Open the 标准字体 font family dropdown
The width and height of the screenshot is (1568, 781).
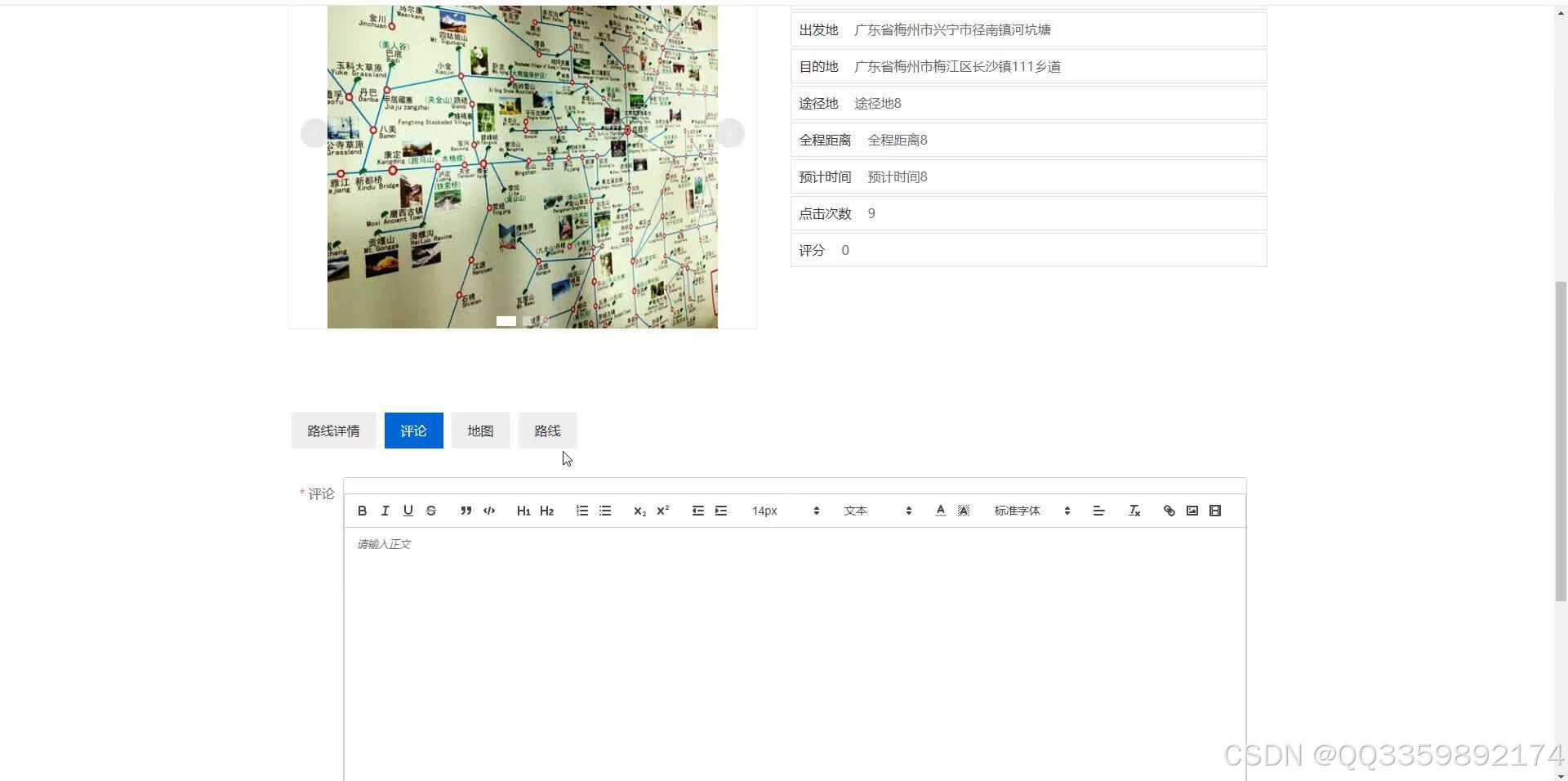[1031, 511]
